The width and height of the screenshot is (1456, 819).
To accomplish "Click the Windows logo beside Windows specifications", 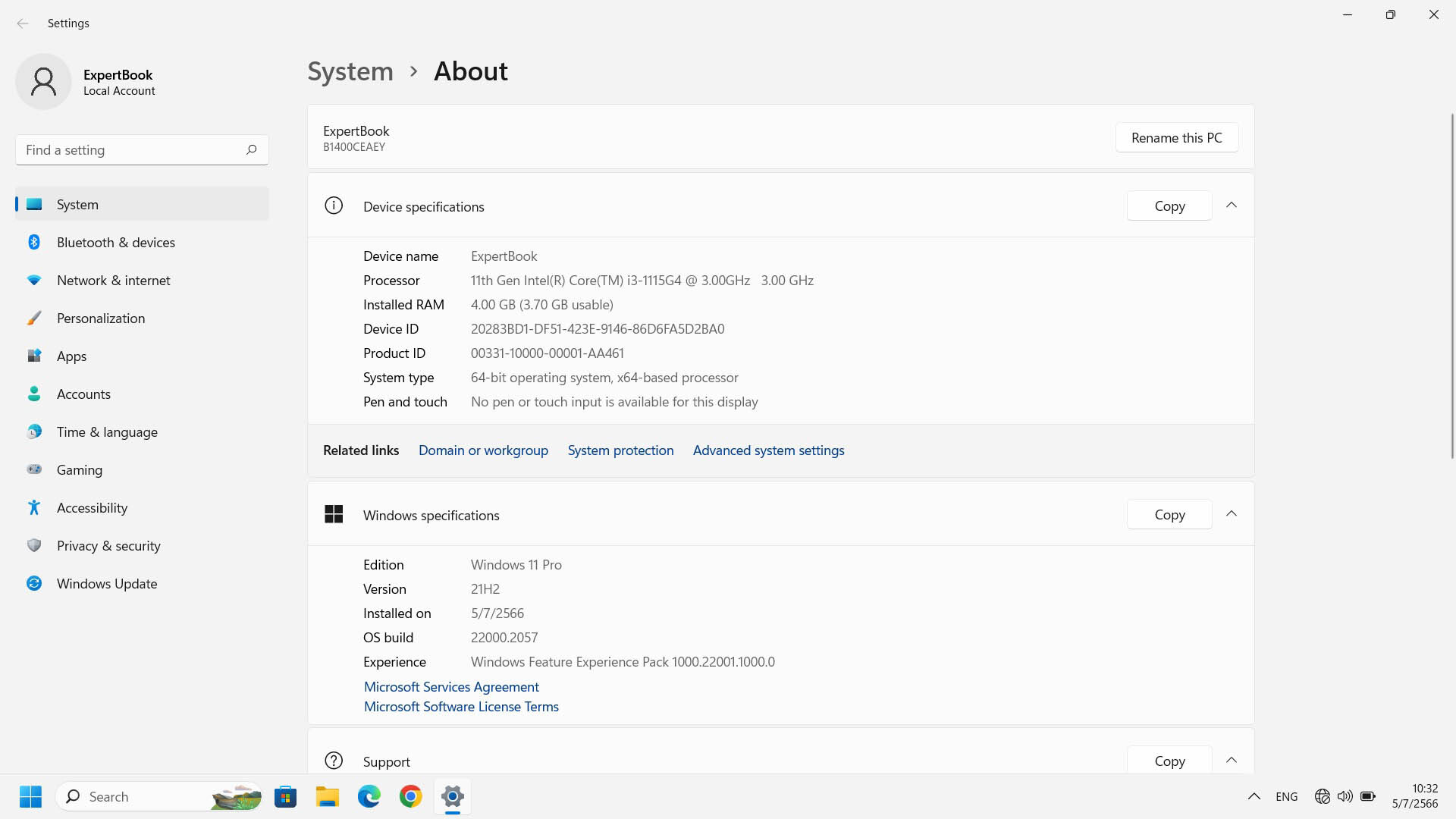I will (x=334, y=514).
